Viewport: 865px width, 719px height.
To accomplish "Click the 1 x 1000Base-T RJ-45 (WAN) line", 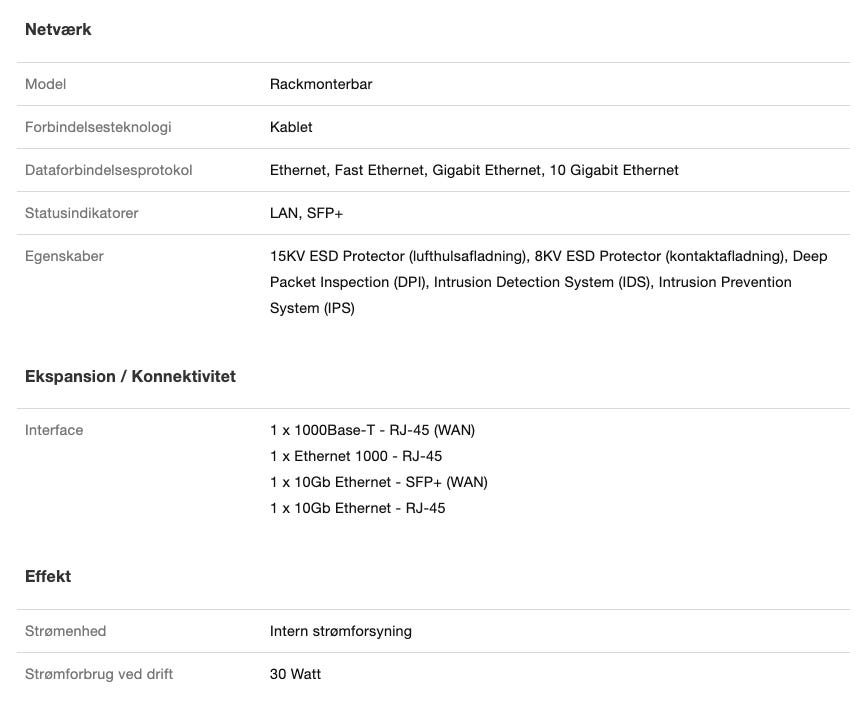I will [372, 430].
